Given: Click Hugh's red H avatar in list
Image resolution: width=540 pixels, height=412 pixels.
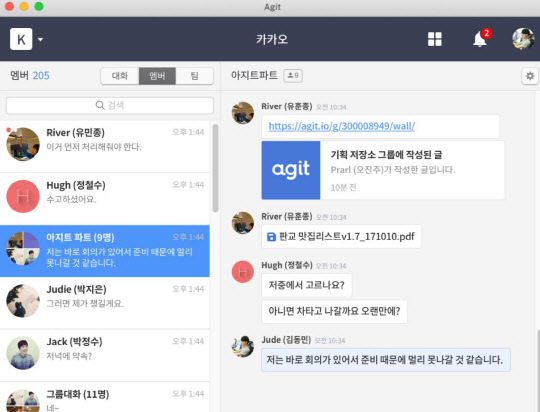Looking at the screenshot, I should click(x=23, y=196).
